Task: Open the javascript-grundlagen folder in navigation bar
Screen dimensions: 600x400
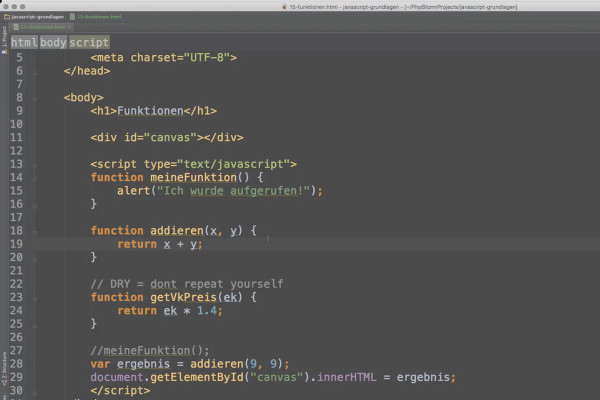Action: 34,17
